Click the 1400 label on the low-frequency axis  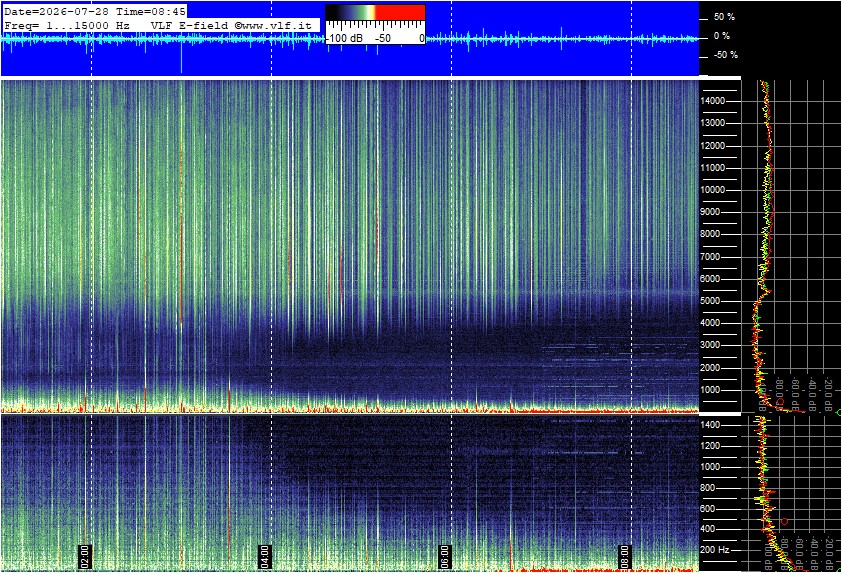coord(710,425)
